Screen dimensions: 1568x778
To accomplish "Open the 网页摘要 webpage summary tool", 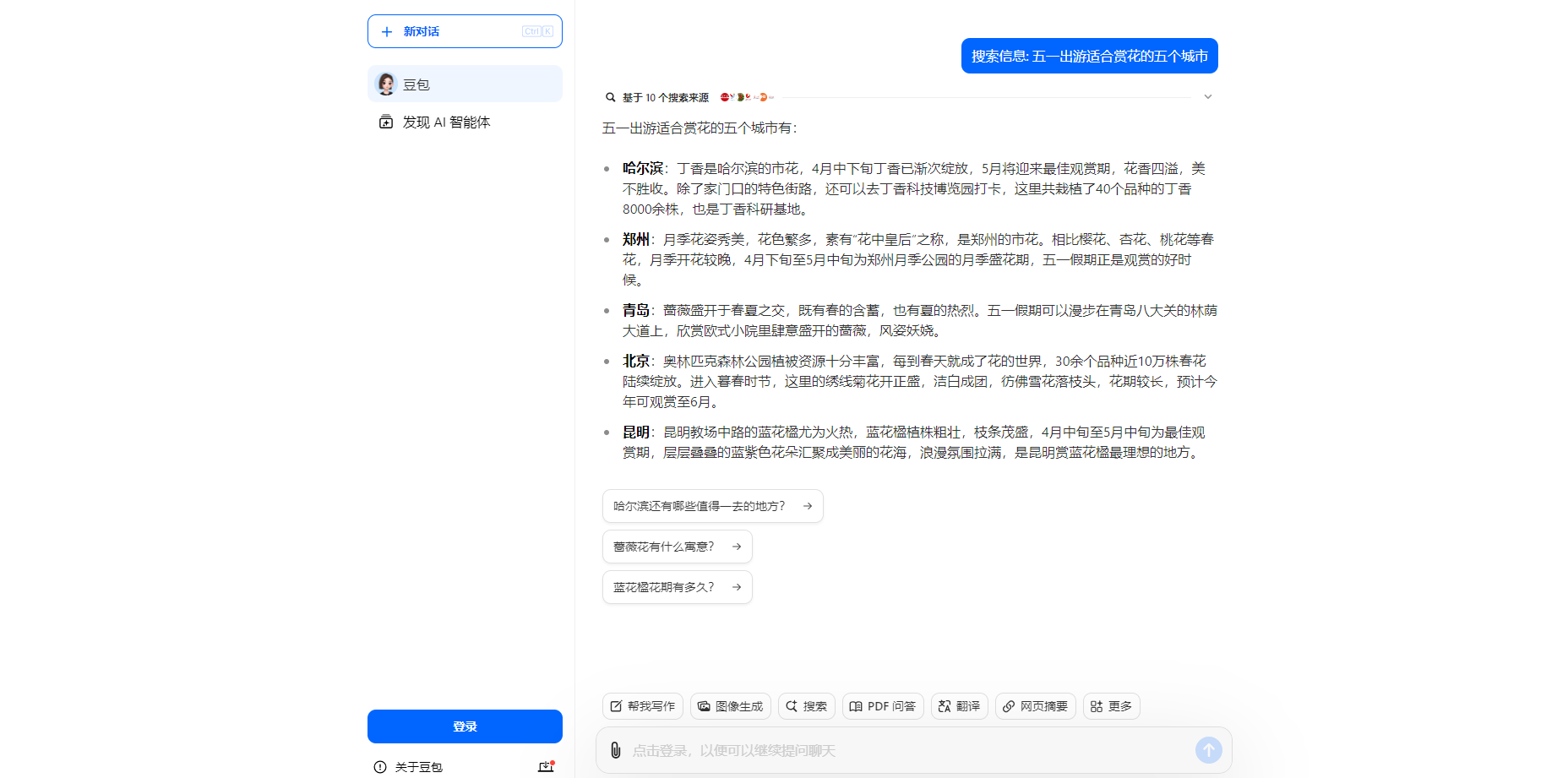I will [x=1035, y=706].
